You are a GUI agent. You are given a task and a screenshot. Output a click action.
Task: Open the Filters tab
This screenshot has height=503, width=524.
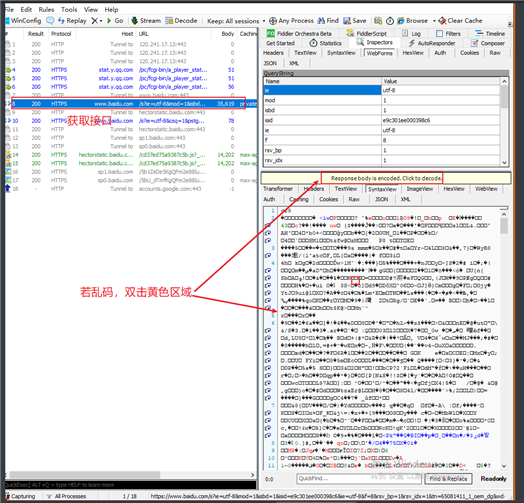(x=448, y=33)
